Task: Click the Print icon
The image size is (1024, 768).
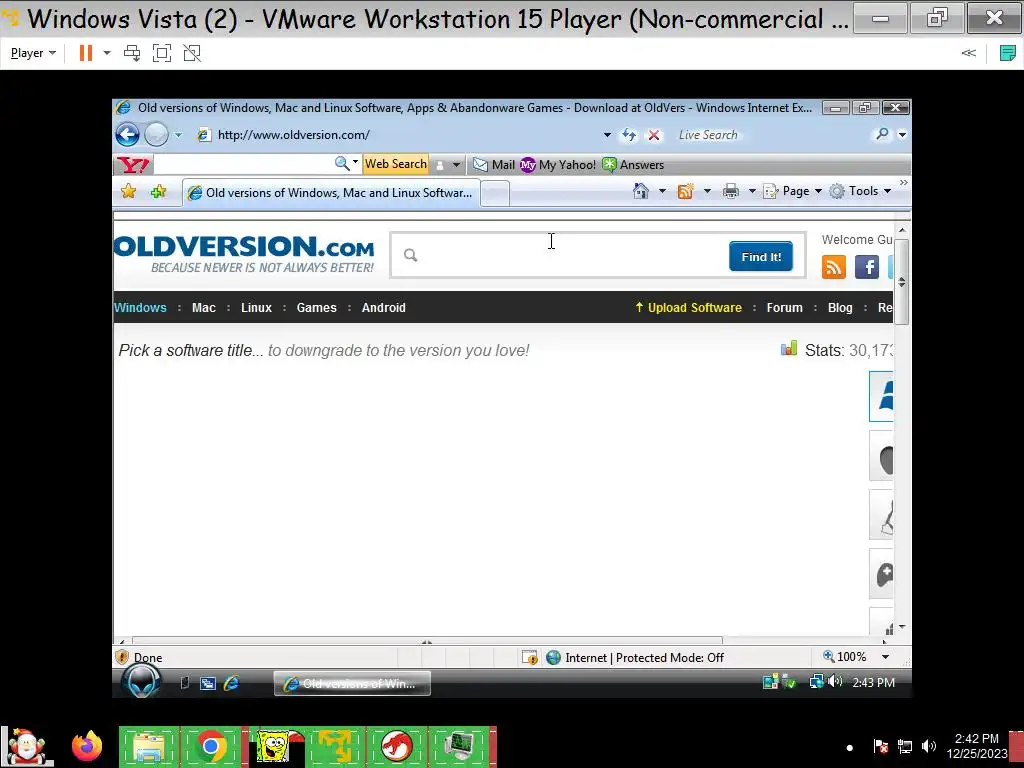Action: coord(731,191)
